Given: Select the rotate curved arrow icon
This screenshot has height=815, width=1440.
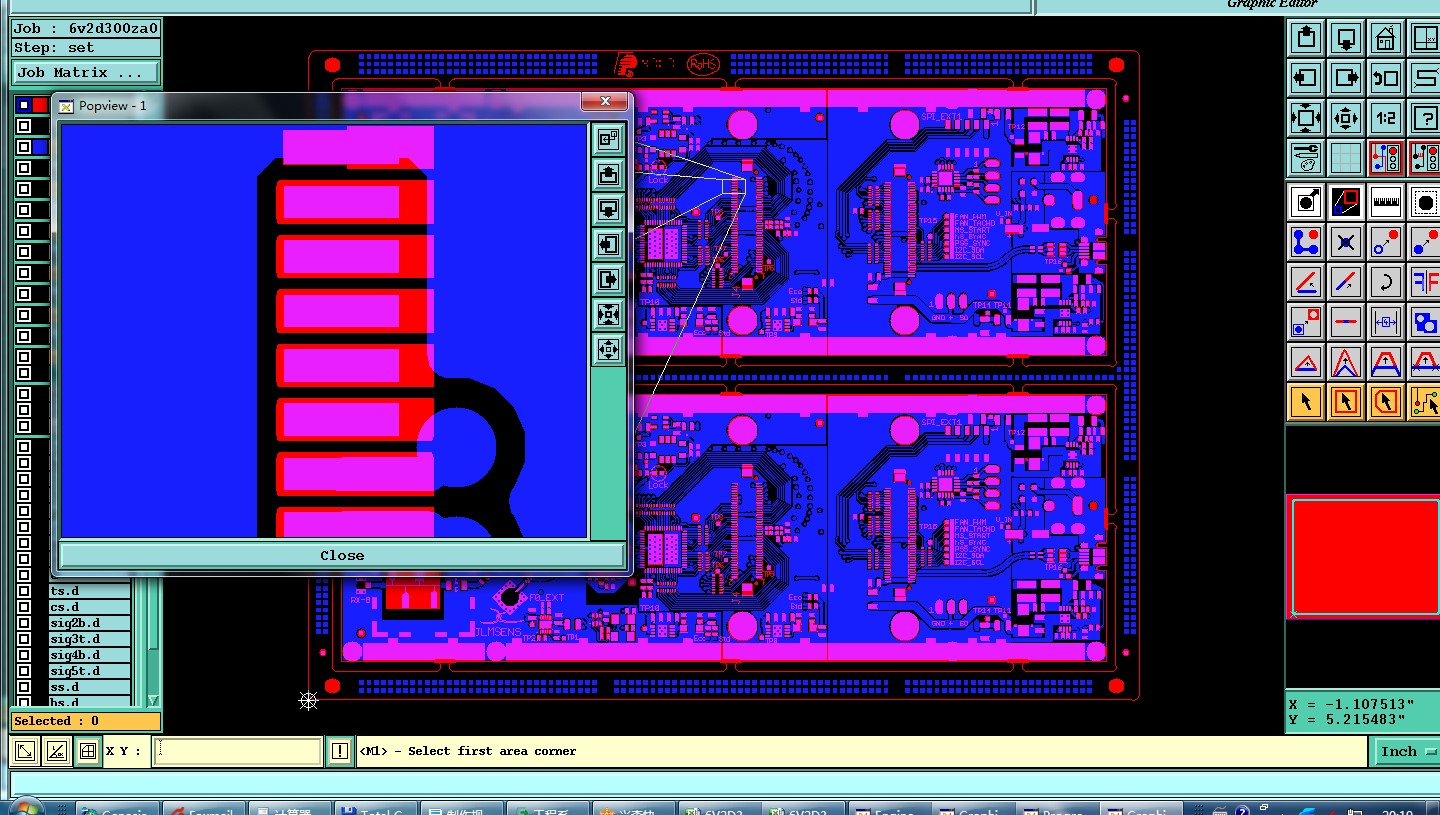Looking at the screenshot, I should coord(1386,282).
